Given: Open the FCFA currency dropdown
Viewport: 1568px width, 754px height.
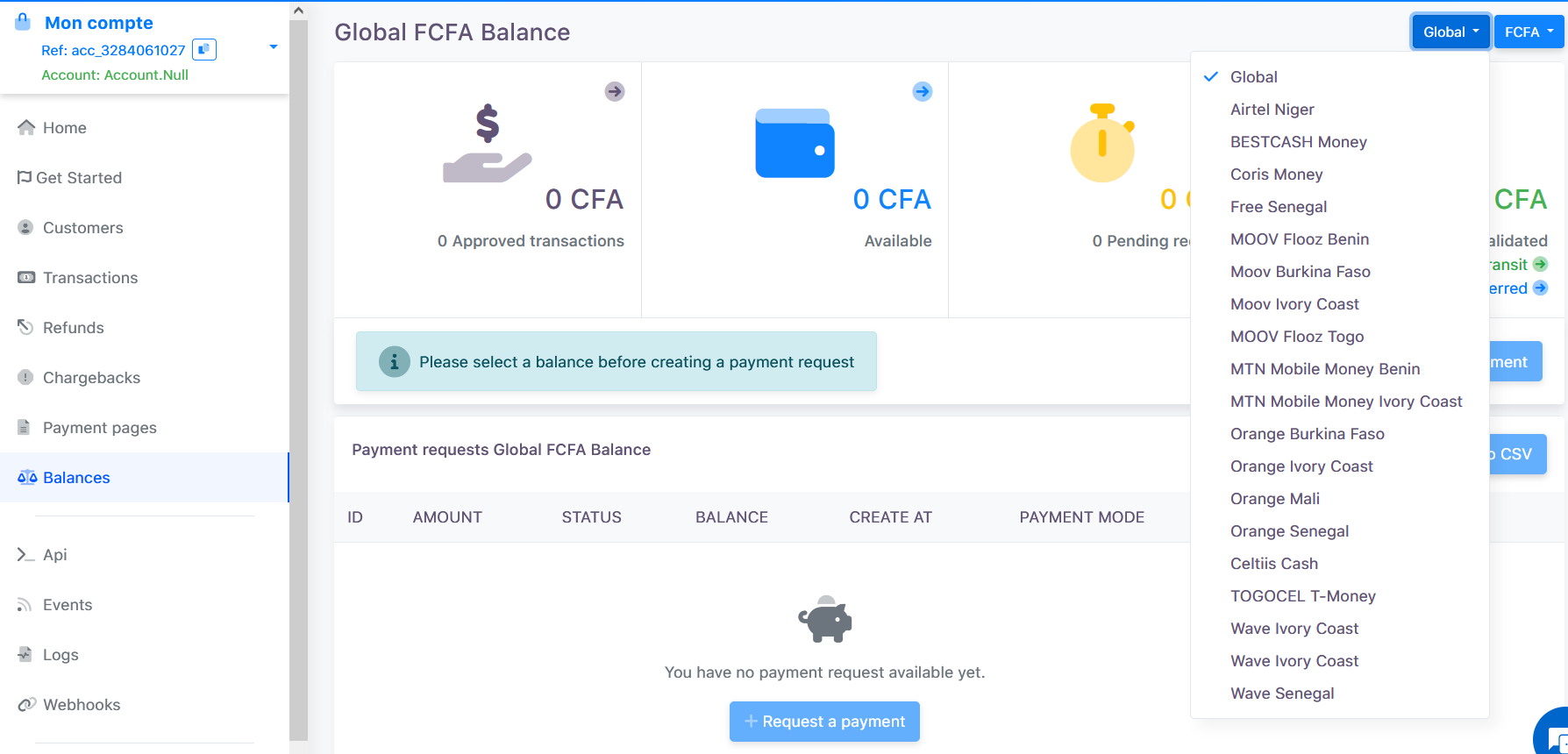Looking at the screenshot, I should (1529, 32).
